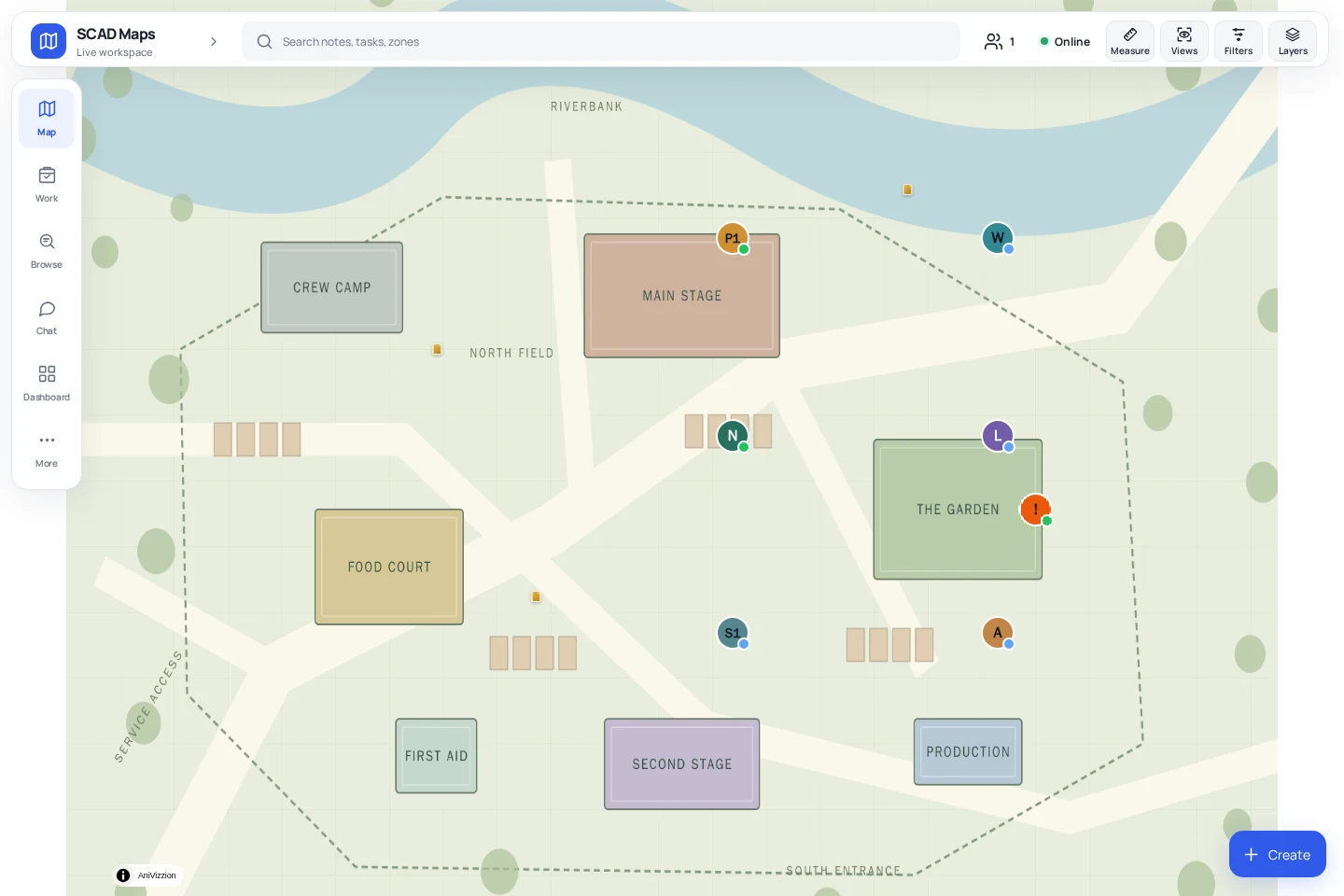The height and width of the screenshot is (896, 1344).
Task: Open the Work section in sidebar
Action: coord(47,185)
